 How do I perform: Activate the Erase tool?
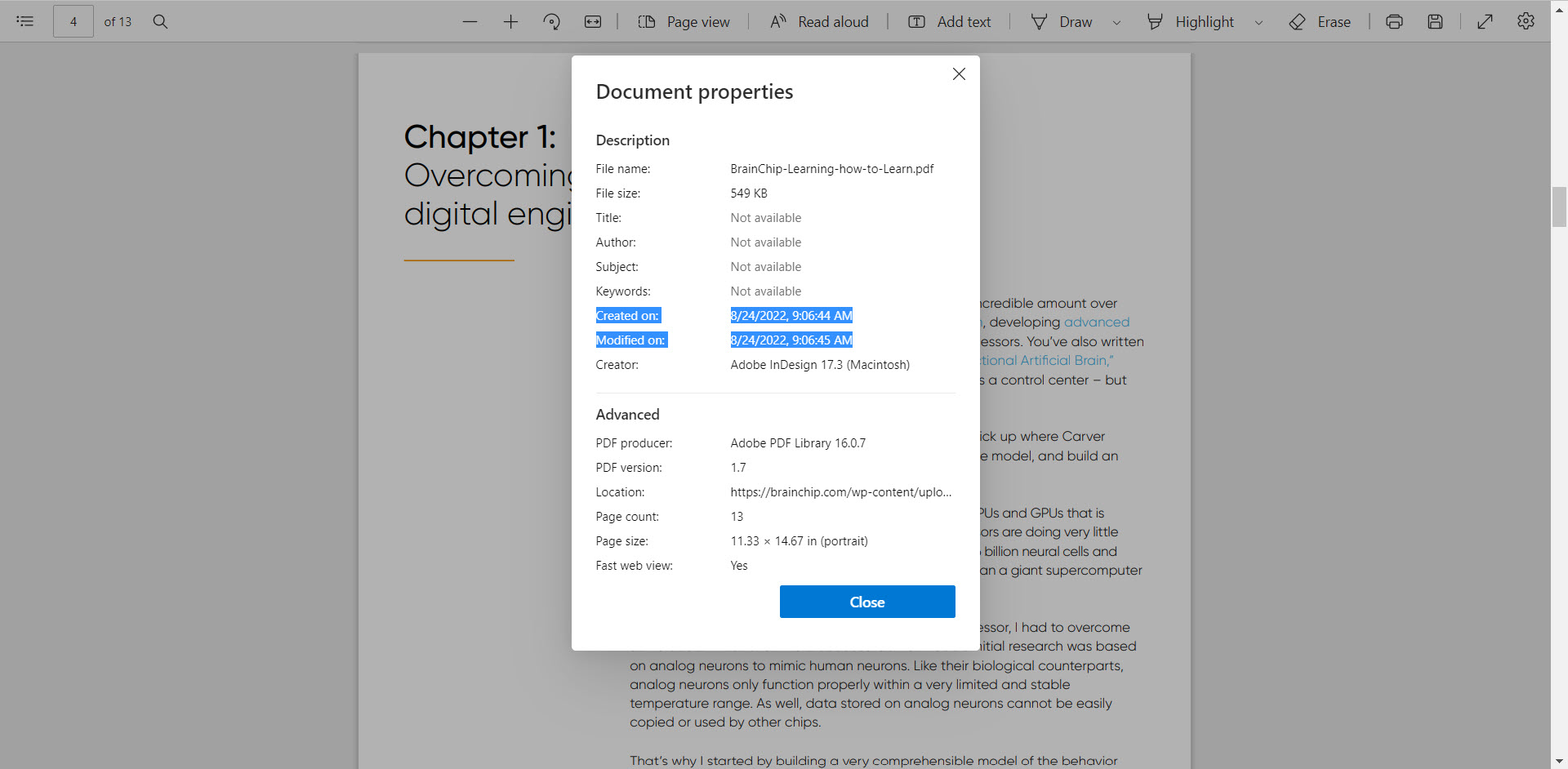pyautogui.click(x=1319, y=21)
